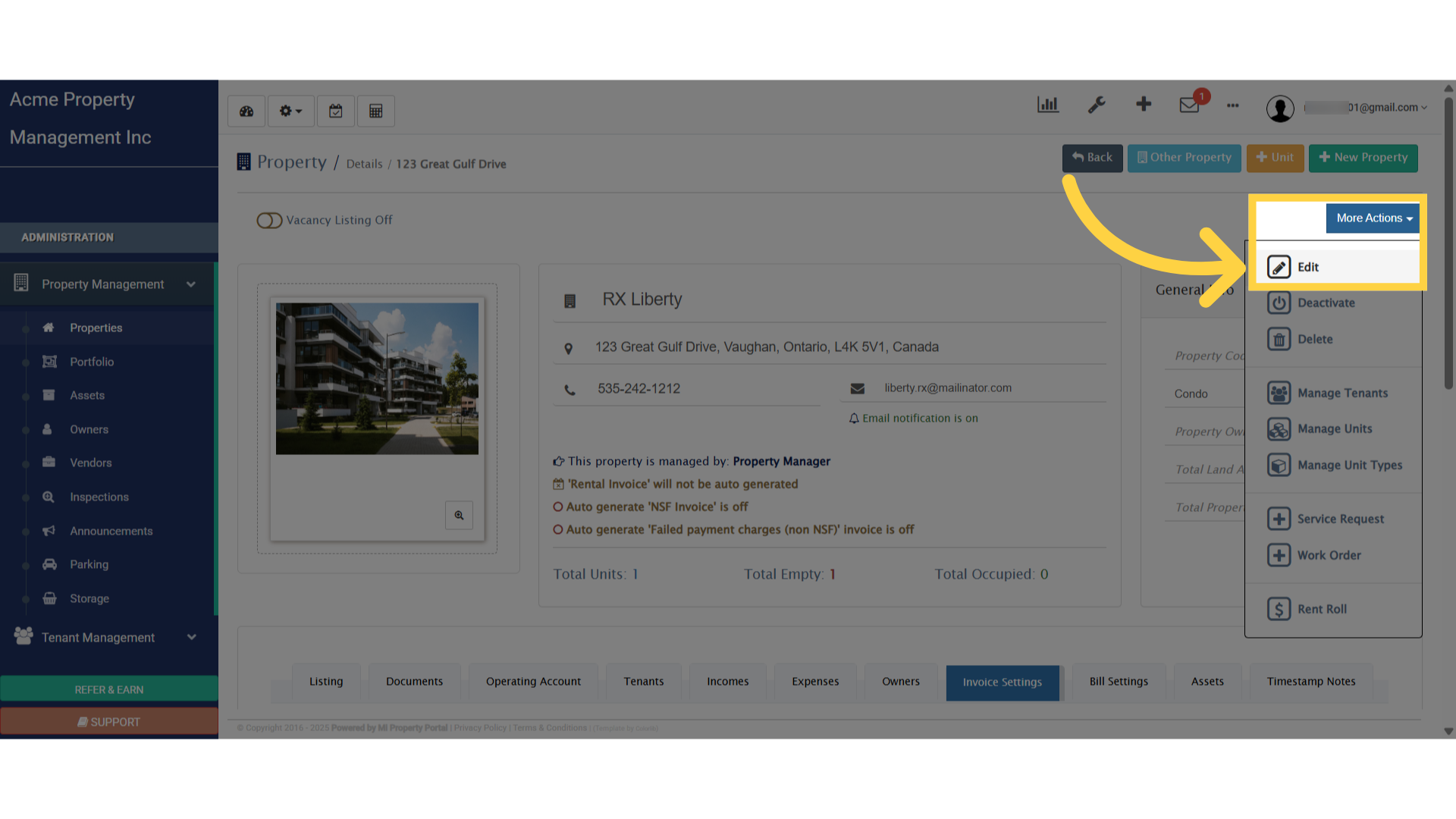Viewport: 1456px width, 819px height.
Task: Open messages via the envelope icon
Action: point(1188,106)
